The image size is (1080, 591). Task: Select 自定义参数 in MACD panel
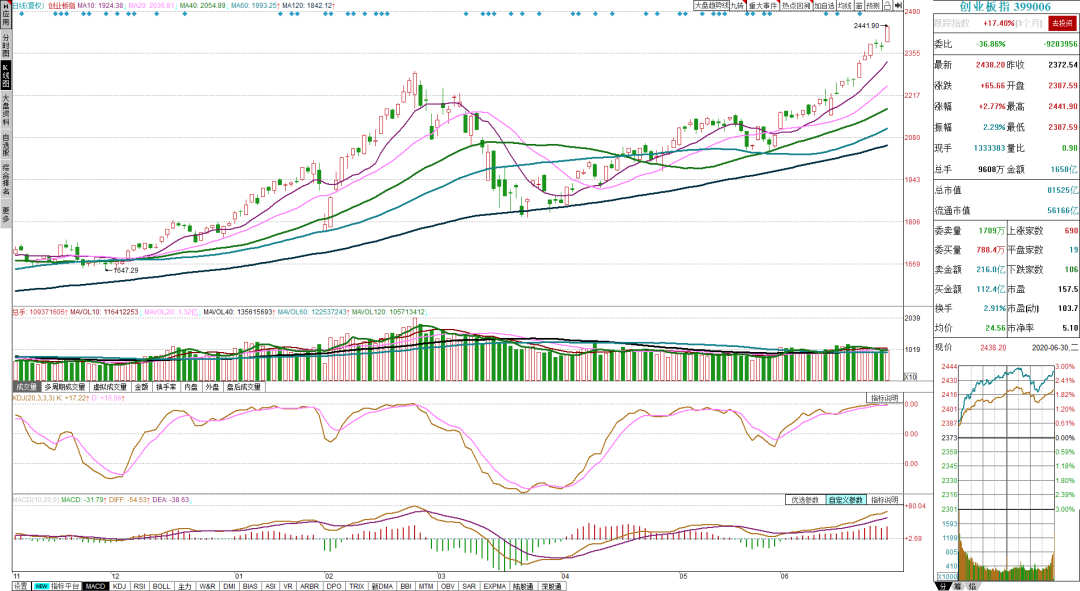(845, 500)
